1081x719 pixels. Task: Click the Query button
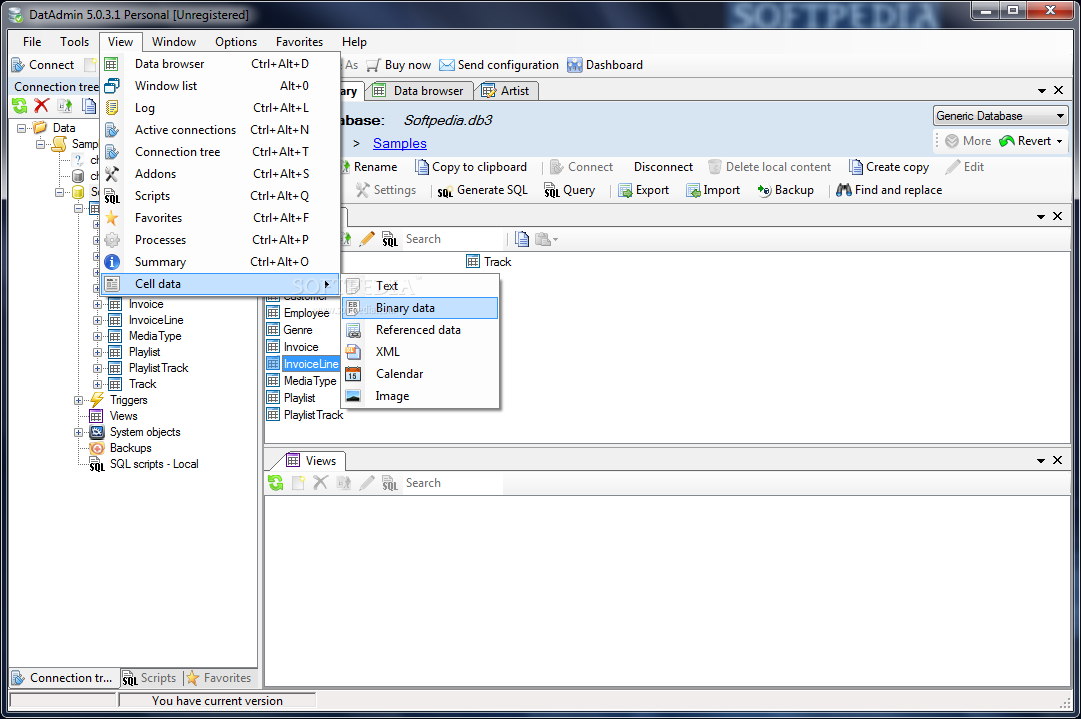tap(569, 190)
